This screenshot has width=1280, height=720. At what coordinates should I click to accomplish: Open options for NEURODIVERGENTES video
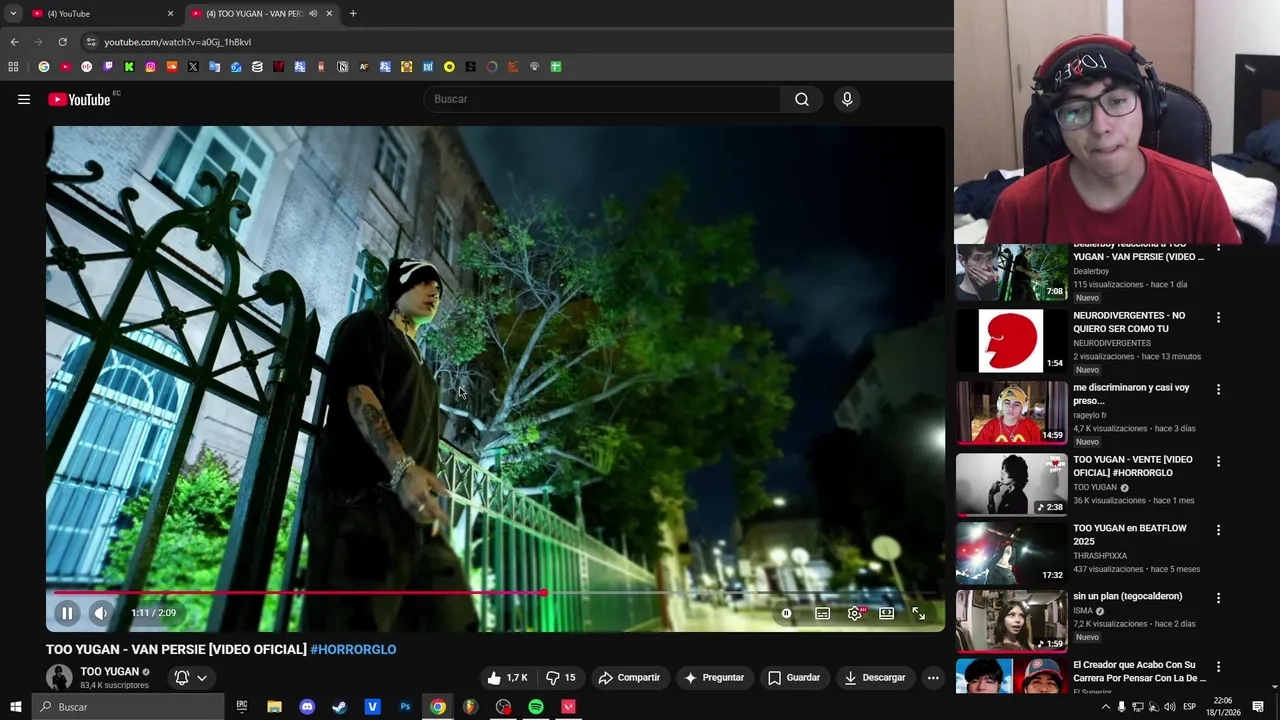1218,317
